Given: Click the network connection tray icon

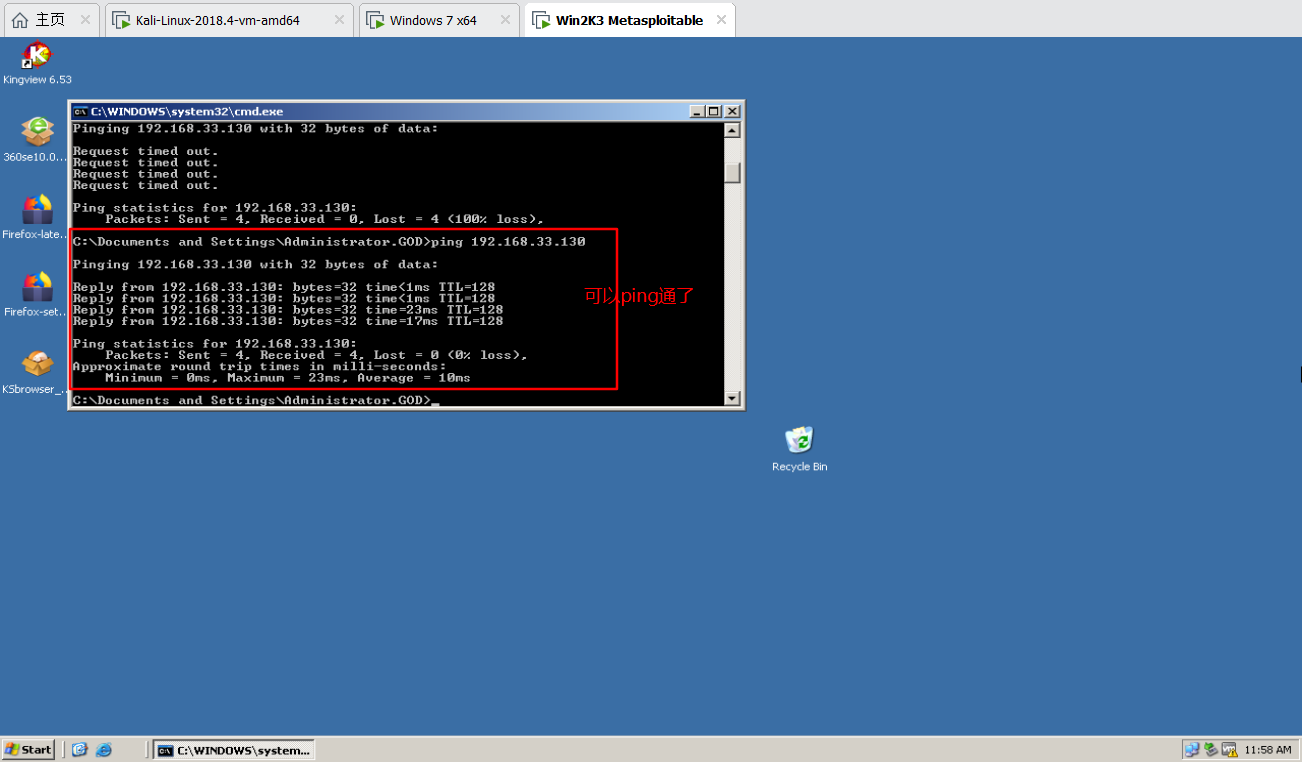Looking at the screenshot, I should [x=1191, y=749].
